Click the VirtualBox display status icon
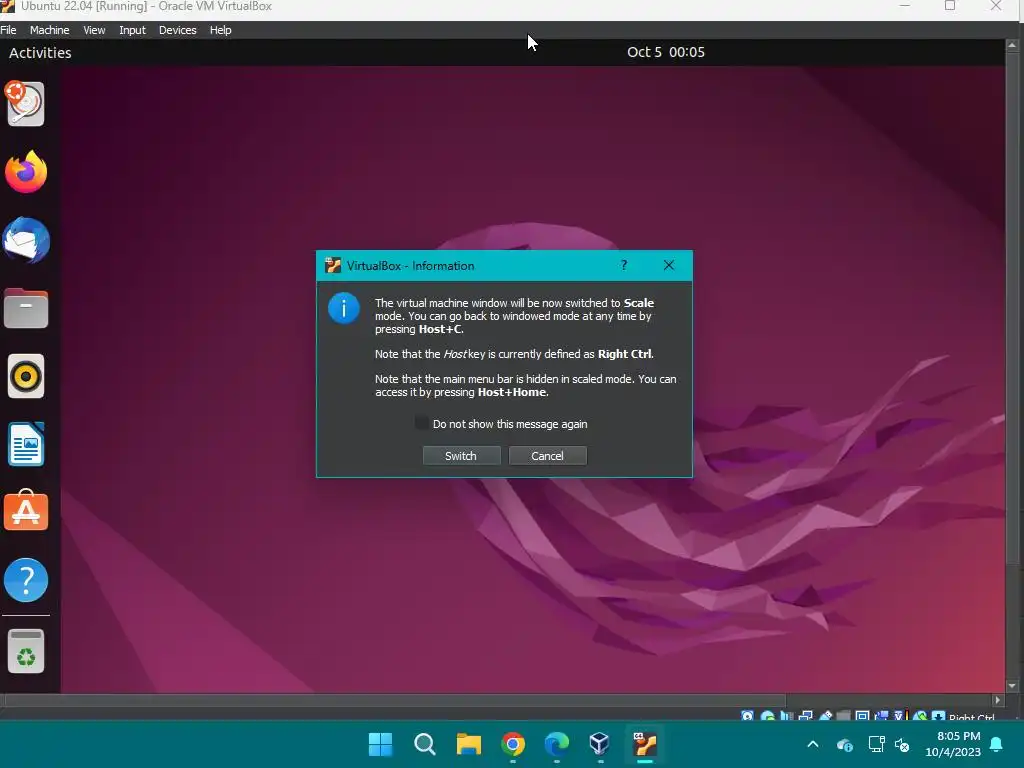The height and width of the screenshot is (768, 1024). pos(862,716)
